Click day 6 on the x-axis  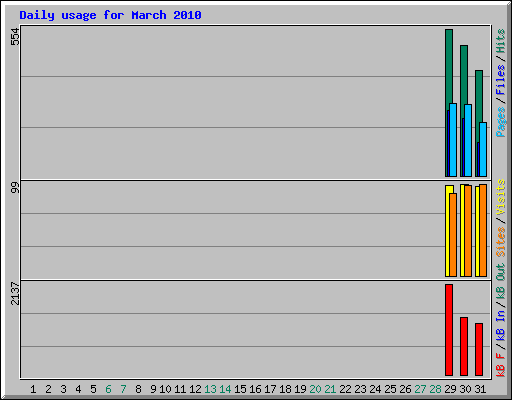tap(108, 389)
